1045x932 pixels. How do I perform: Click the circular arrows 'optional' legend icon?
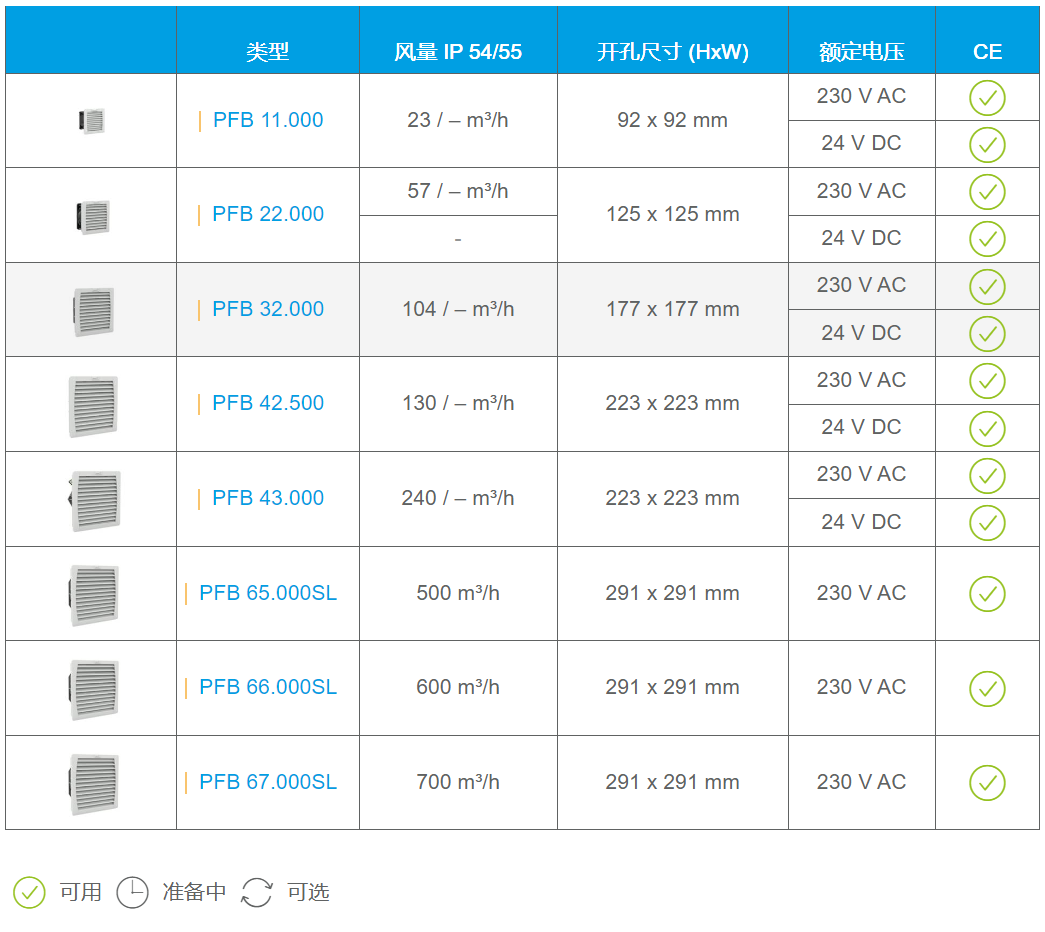[257, 892]
